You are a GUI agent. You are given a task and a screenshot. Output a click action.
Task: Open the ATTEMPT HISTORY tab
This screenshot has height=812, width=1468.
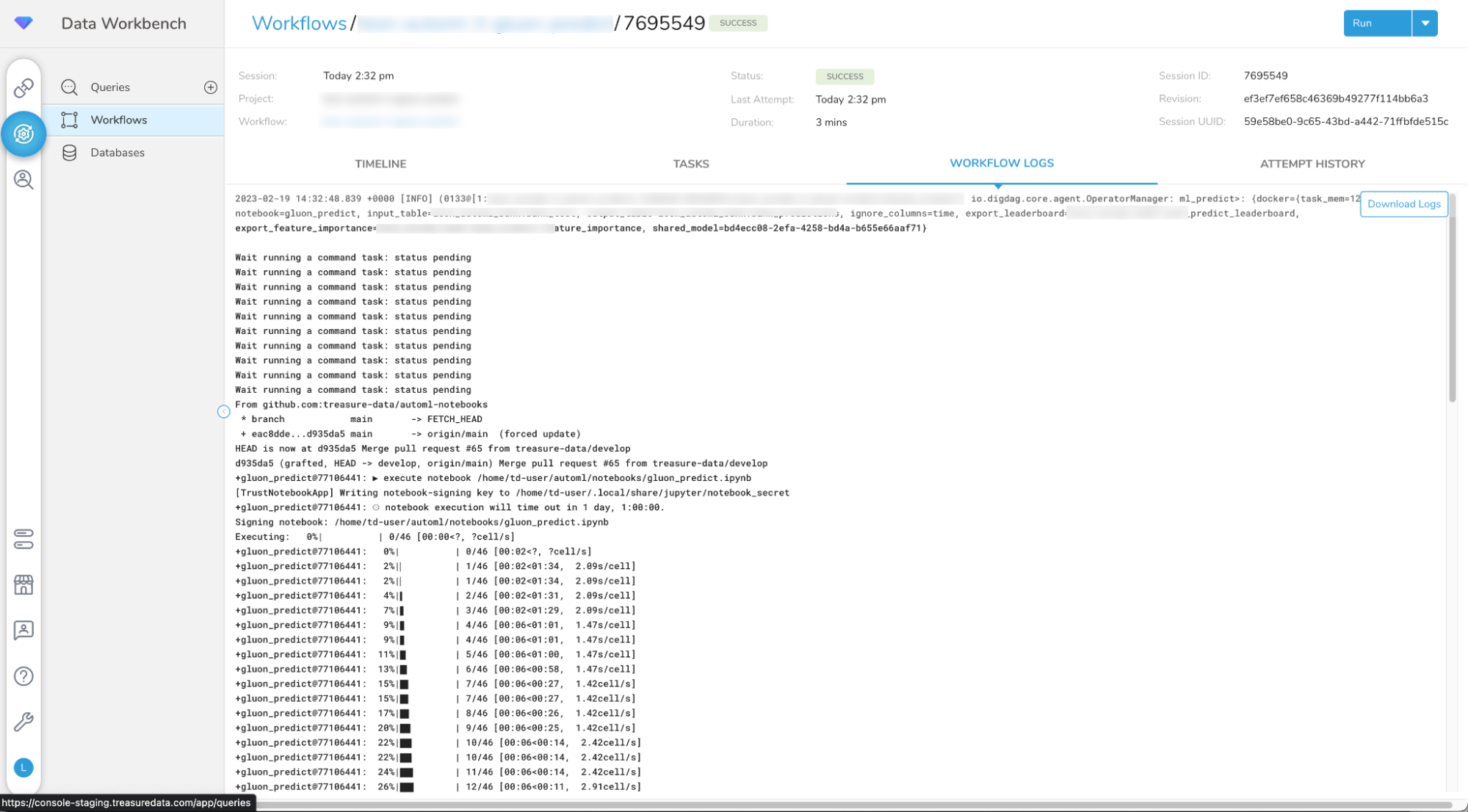tap(1312, 164)
